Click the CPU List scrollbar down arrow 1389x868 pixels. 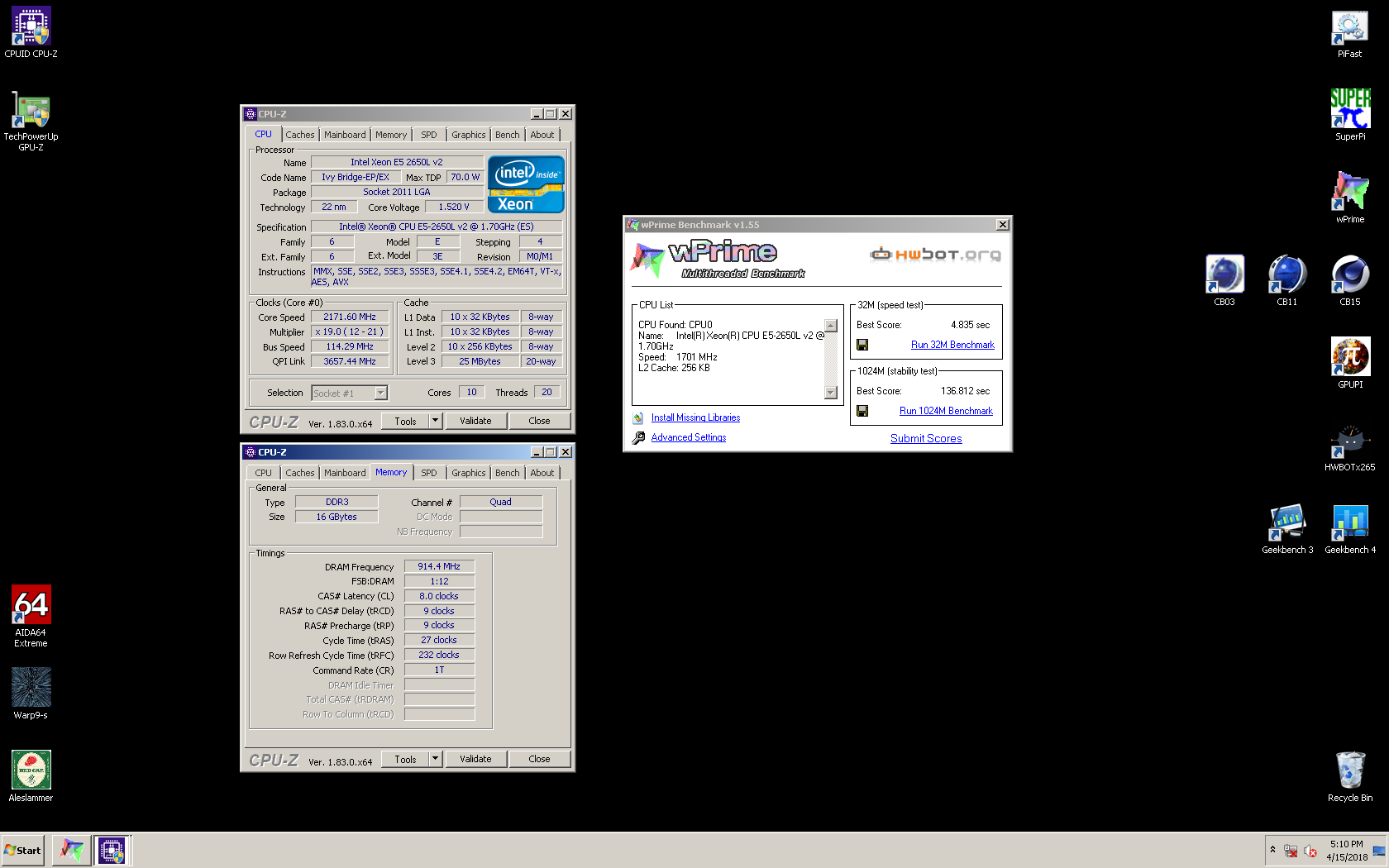831,393
